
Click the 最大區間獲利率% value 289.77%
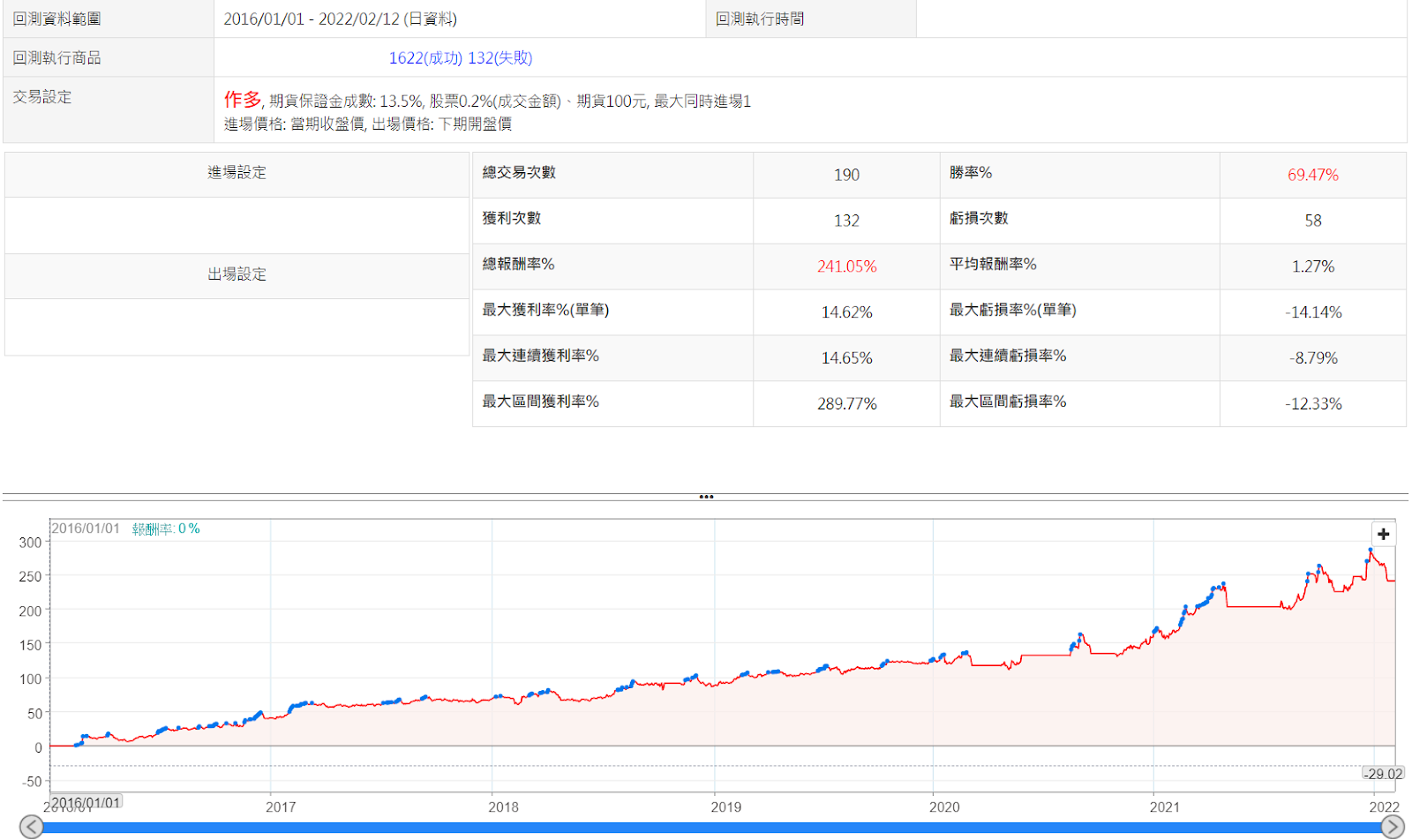(846, 404)
